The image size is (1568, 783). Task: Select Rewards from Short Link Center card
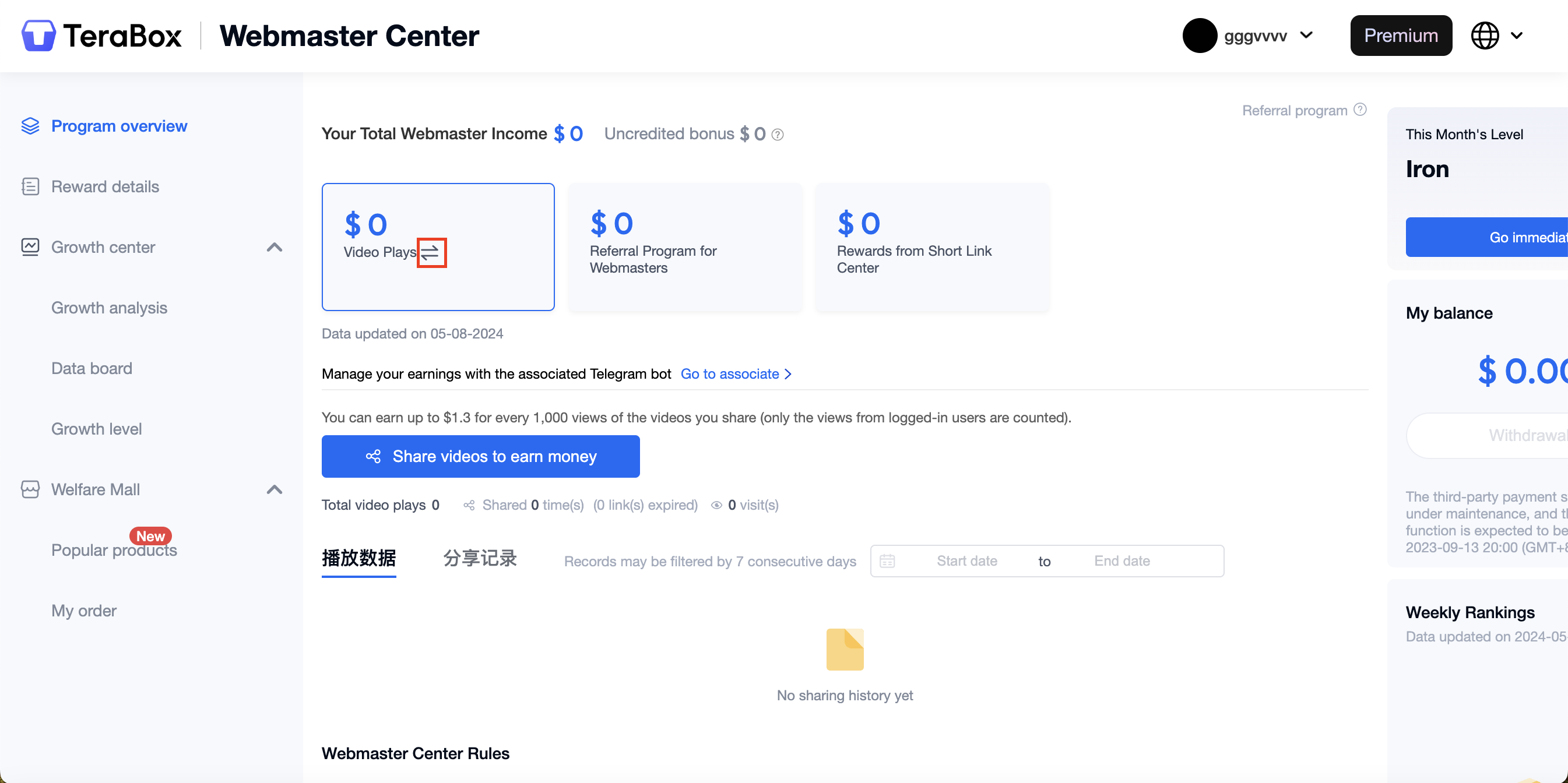tap(932, 247)
